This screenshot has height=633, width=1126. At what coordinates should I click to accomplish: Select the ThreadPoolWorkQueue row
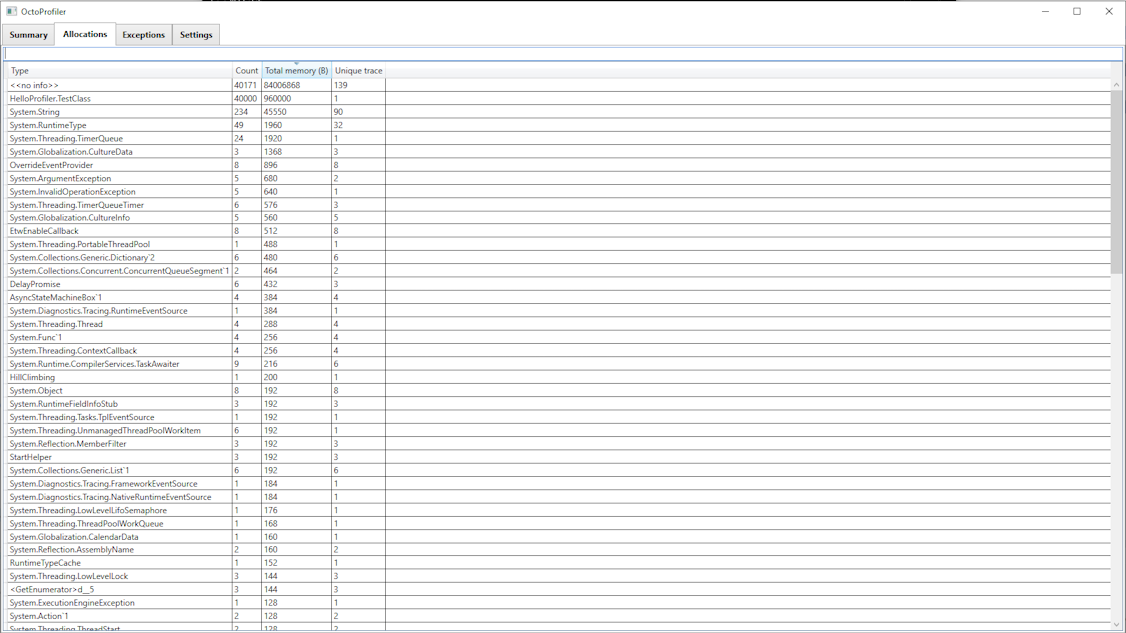(x=559, y=523)
